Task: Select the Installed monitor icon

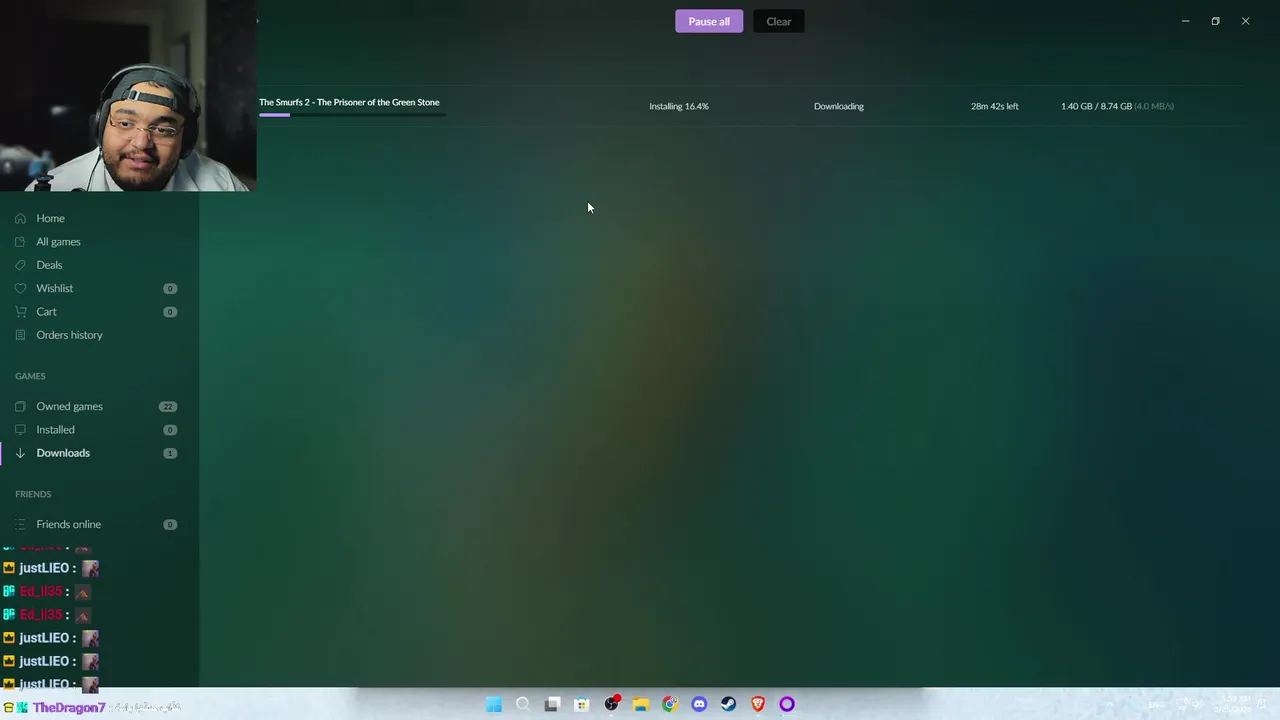Action: (x=20, y=429)
